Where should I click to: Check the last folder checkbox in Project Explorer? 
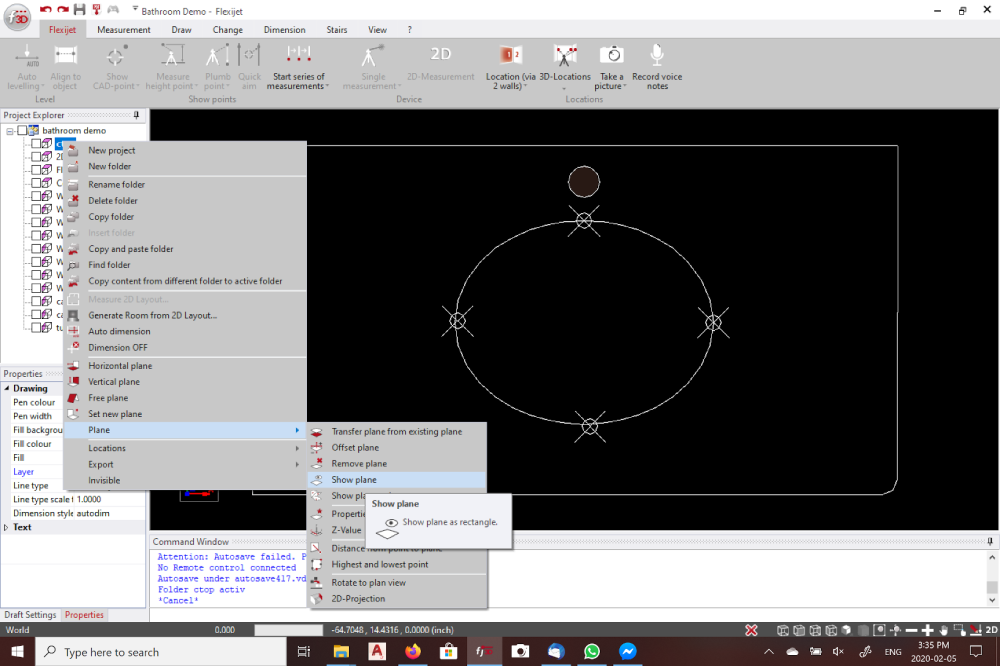tap(36, 327)
